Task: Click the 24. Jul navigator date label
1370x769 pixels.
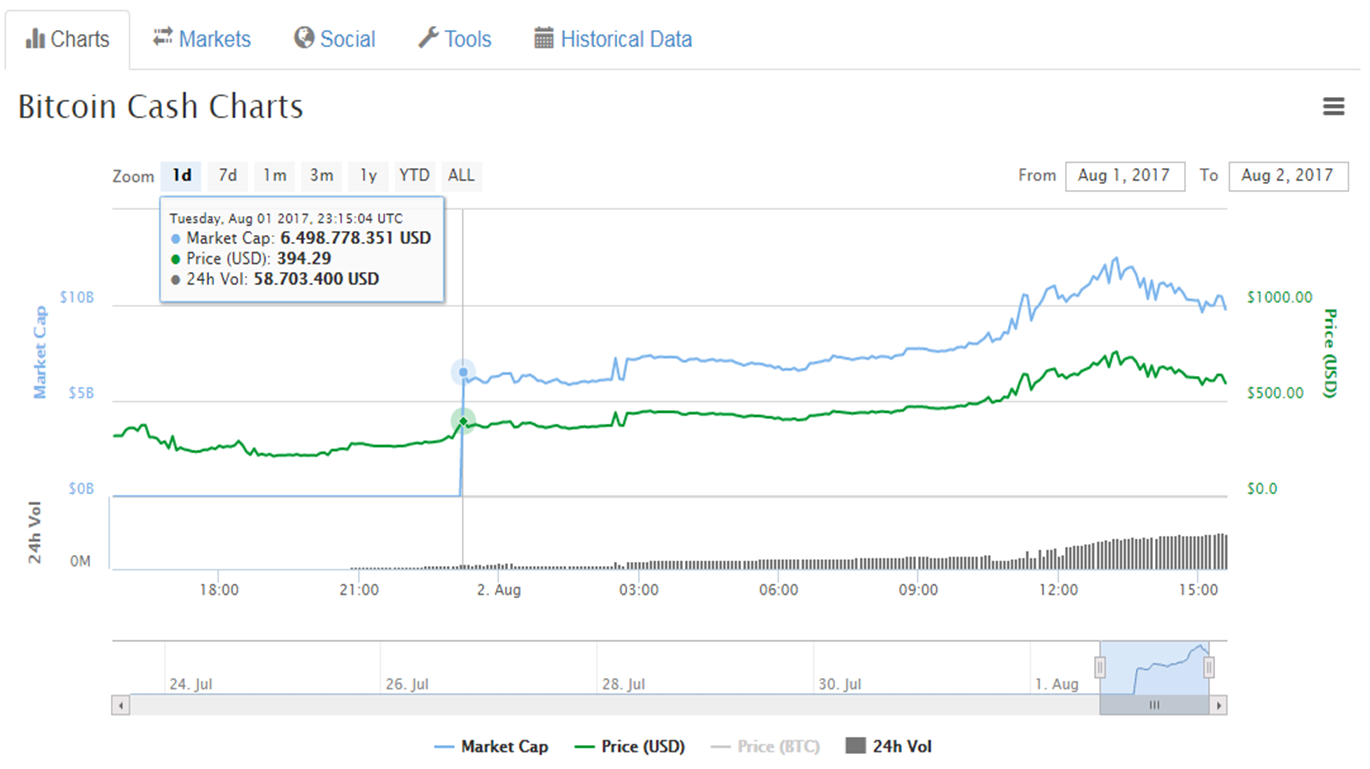Action: pyautogui.click(x=192, y=684)
